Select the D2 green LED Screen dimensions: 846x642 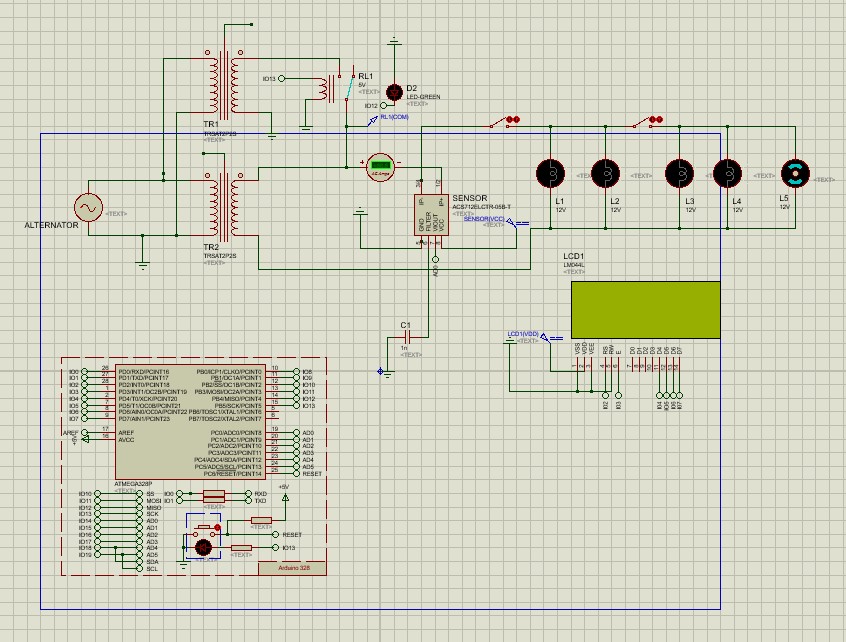[x=394, y=91]
